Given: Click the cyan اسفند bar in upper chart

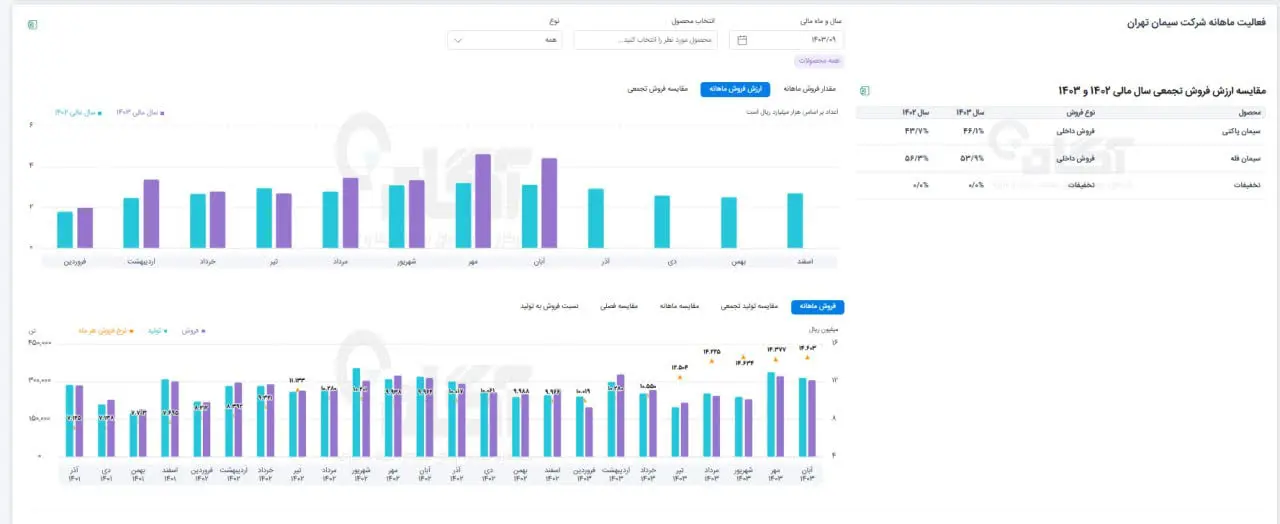Looking at the screenshot, I should [x=795, y=221].
